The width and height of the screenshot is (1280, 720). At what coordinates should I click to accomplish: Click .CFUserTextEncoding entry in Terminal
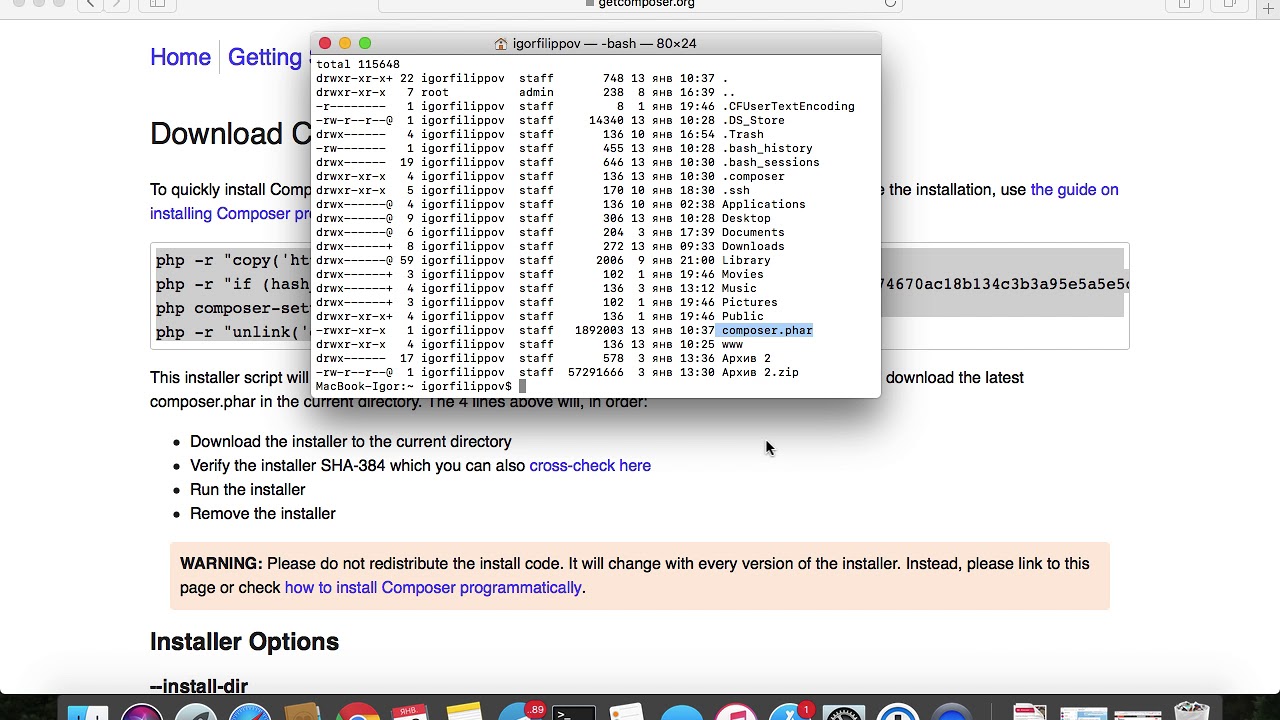coord(788,106)
